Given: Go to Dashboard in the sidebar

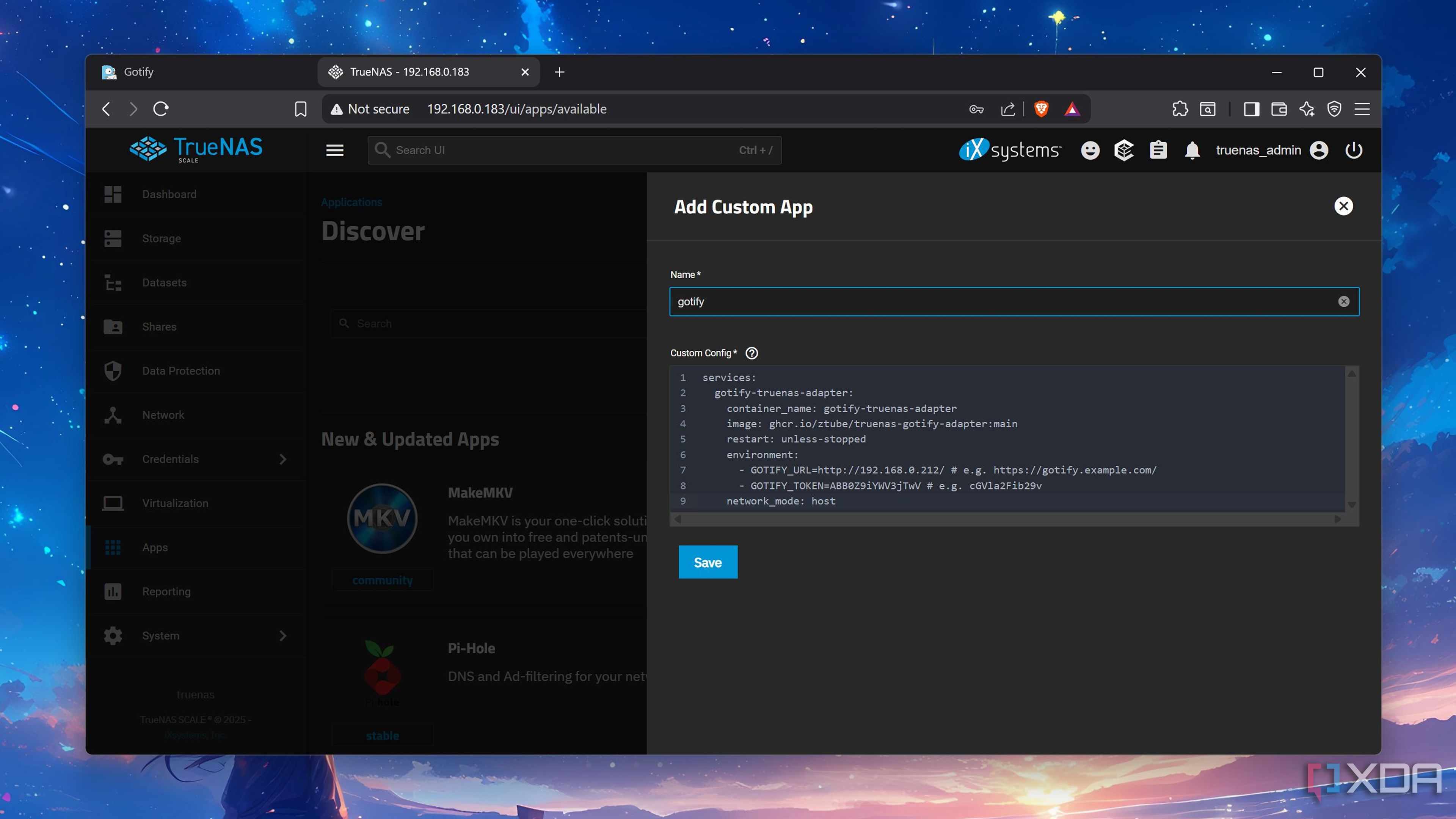Looking at the screenshot, I should (x=196, y=194).
